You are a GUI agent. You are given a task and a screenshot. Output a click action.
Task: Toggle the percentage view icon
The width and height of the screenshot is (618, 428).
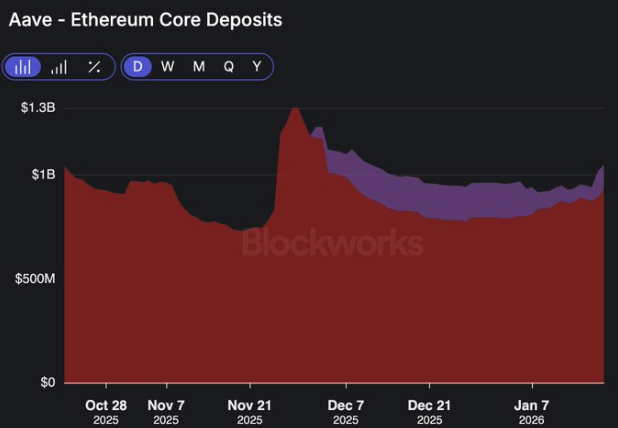(x=94, y=67)
